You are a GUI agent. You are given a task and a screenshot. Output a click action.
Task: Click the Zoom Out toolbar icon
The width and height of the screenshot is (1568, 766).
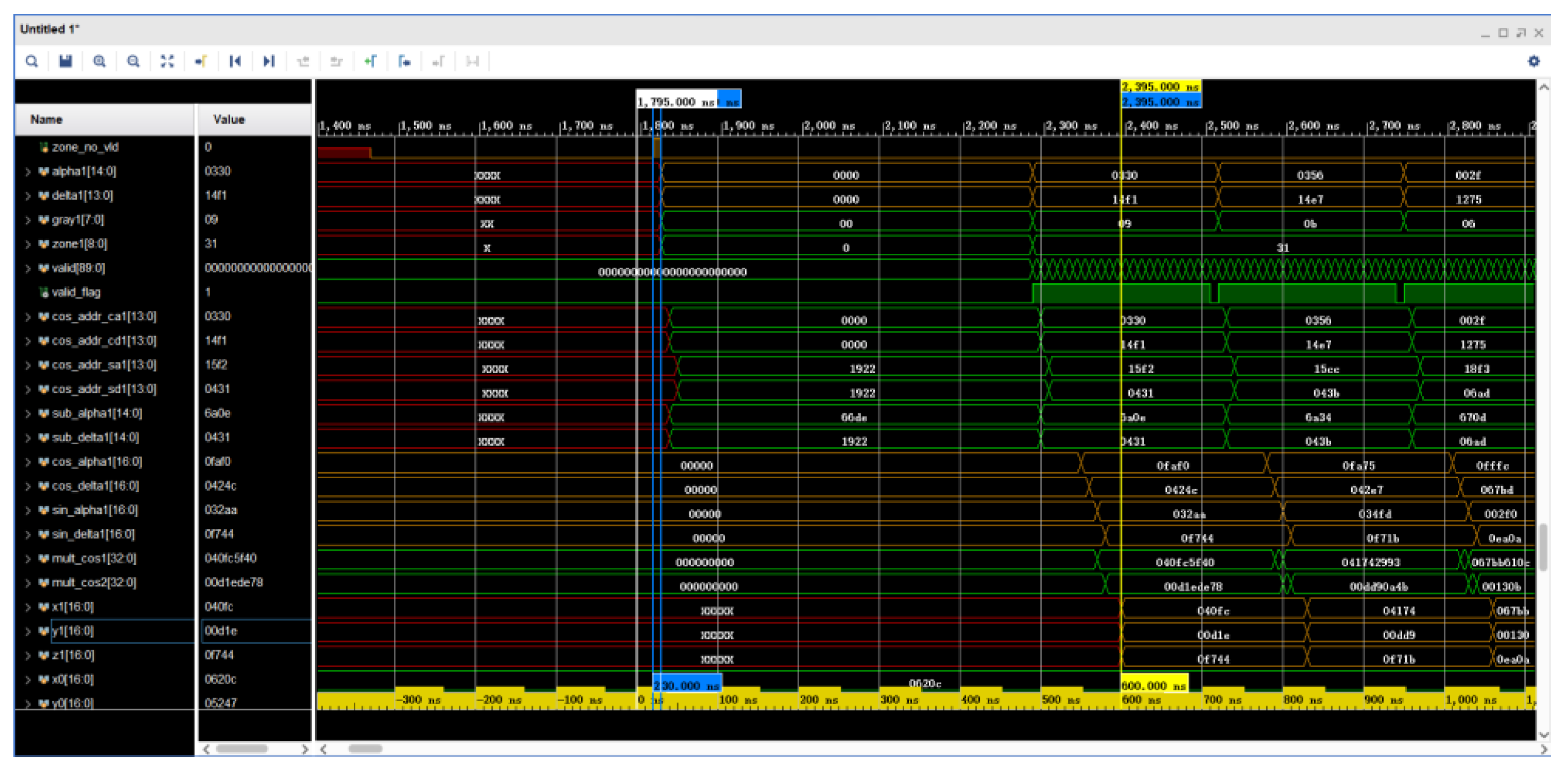[x=133, y=61]
